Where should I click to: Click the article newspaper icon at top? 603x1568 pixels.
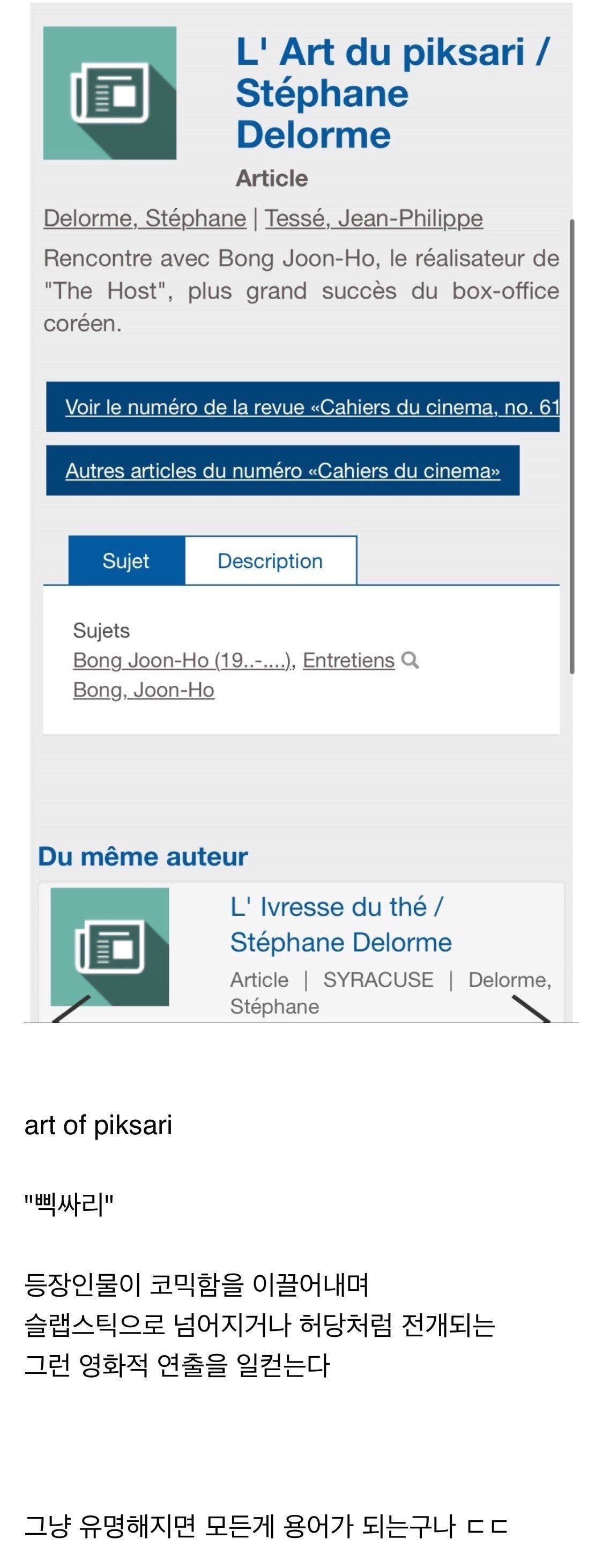[109, 93]
